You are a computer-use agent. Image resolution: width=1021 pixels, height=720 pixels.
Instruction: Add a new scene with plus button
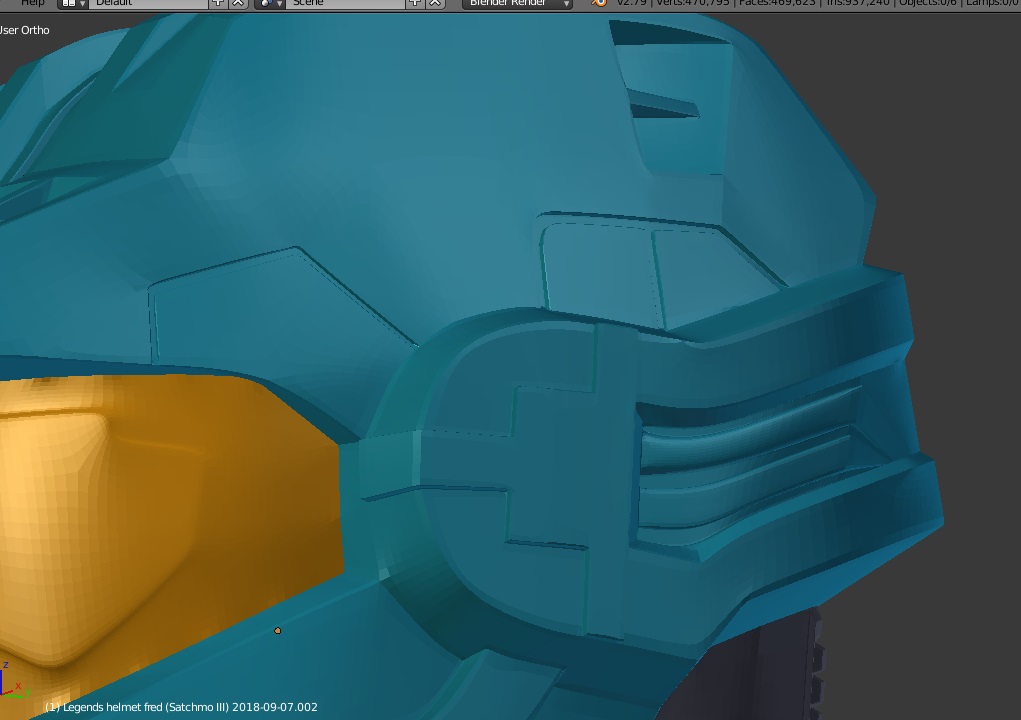(415, 3)
